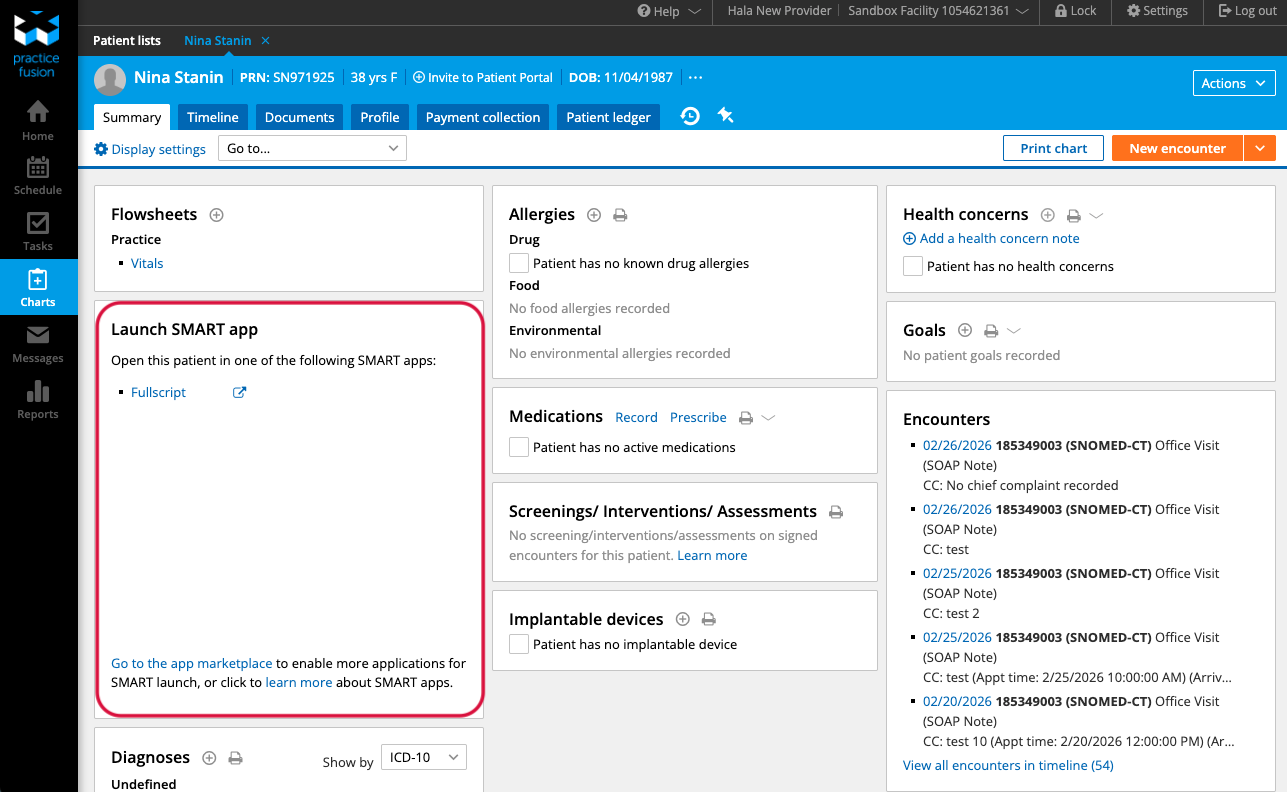Open the Patient ledger tab
This screenshot has width=1287, height=792.
point(608,117)
